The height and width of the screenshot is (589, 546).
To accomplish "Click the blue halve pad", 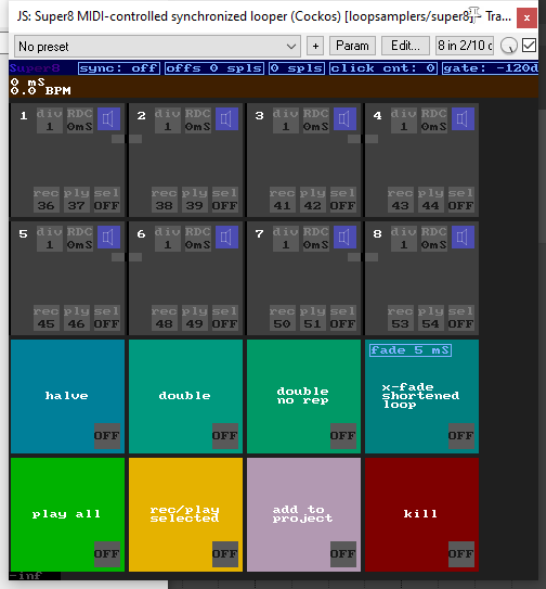I will [x=68, y=396].
